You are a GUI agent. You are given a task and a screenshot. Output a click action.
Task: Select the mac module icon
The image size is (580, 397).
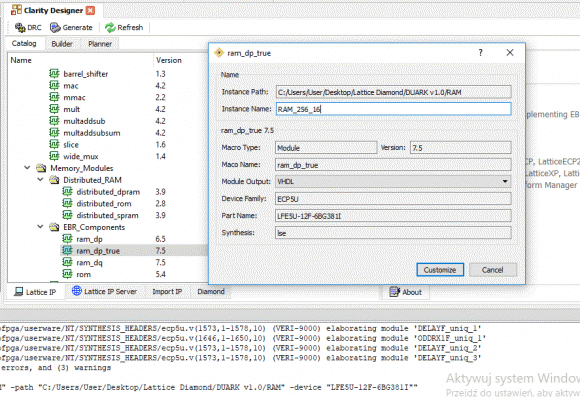click(54, 85)
